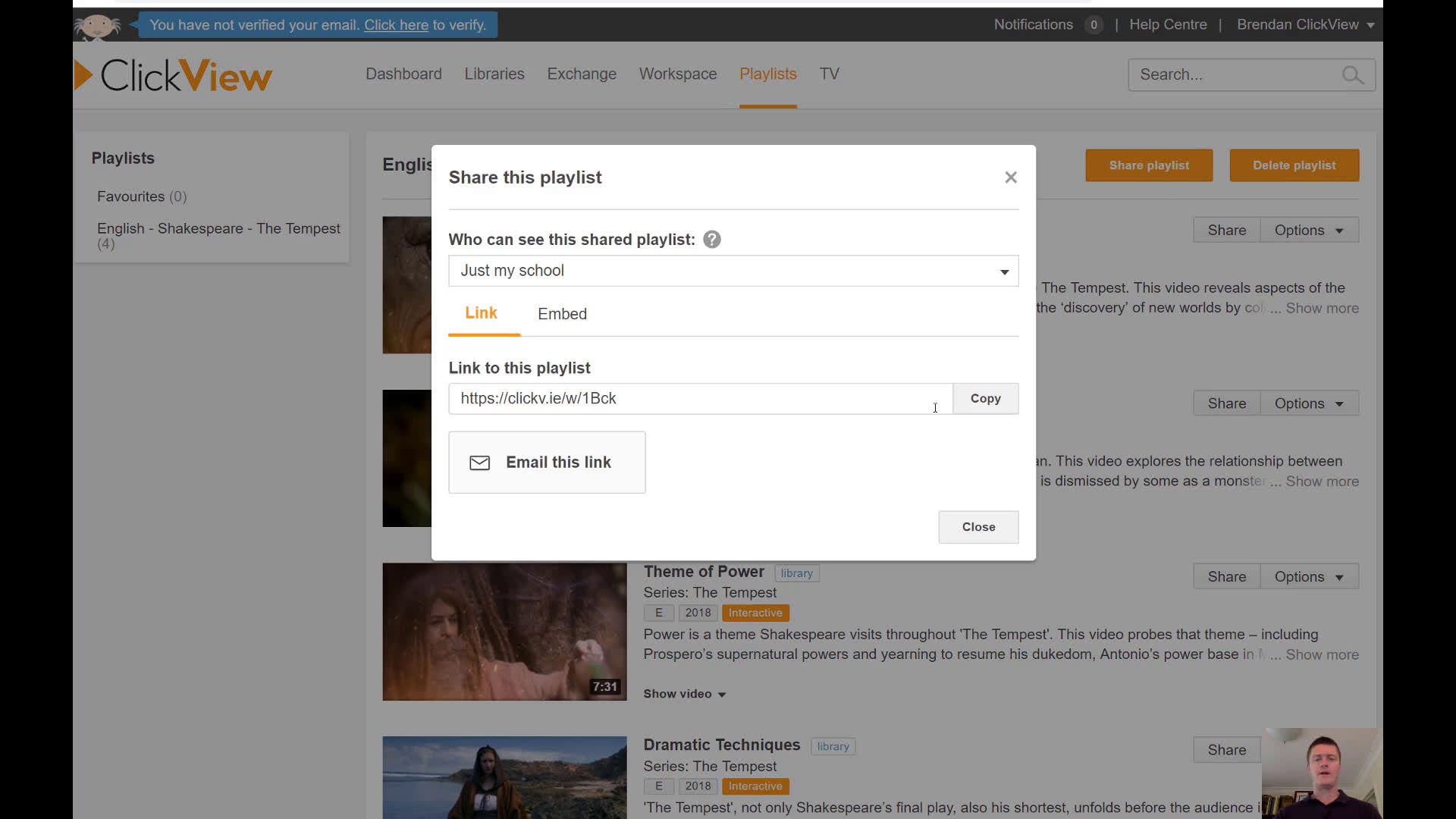Click the ClickView logo
The image size is (1456, 819).
[x=174, y=75]
